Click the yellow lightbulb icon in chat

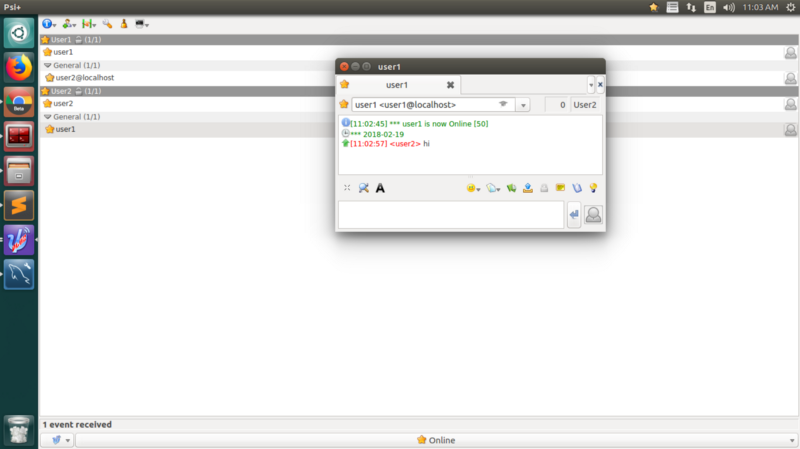click(593, 188)
